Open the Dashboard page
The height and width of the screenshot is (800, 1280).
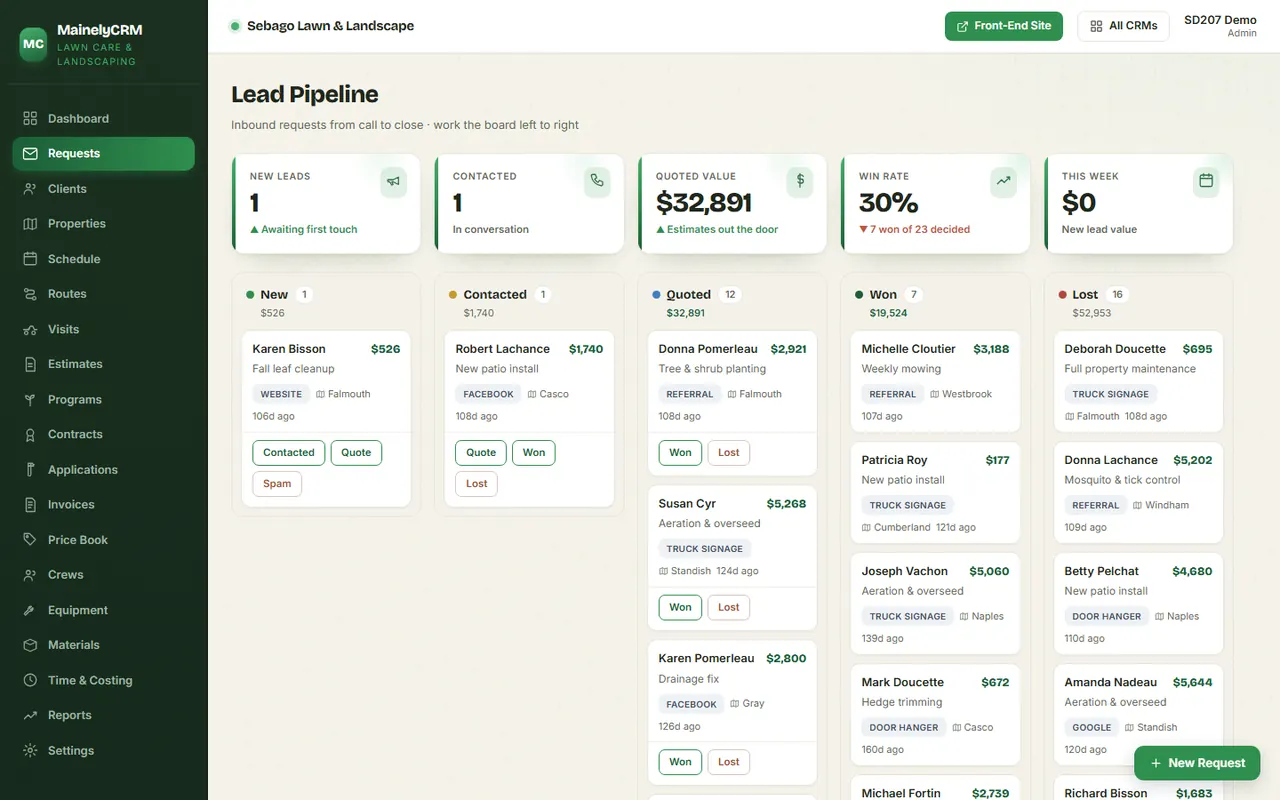[103, 118]
